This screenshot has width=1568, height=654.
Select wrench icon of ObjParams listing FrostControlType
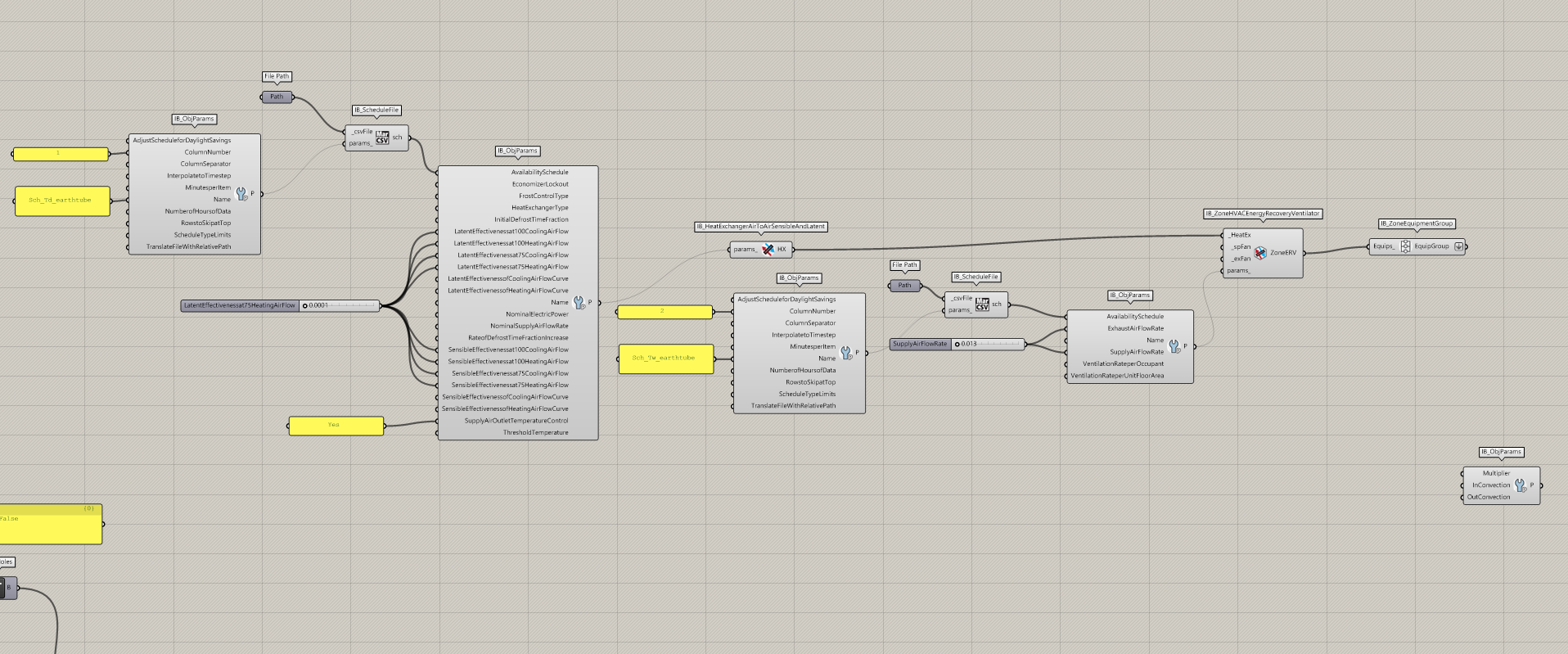[x=579, y=303]
